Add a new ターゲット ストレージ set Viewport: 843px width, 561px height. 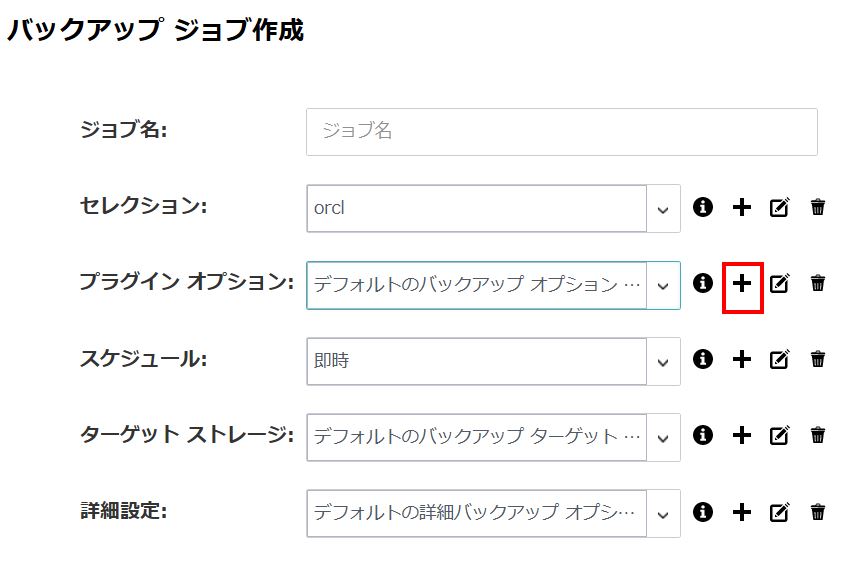pos(742,435)
